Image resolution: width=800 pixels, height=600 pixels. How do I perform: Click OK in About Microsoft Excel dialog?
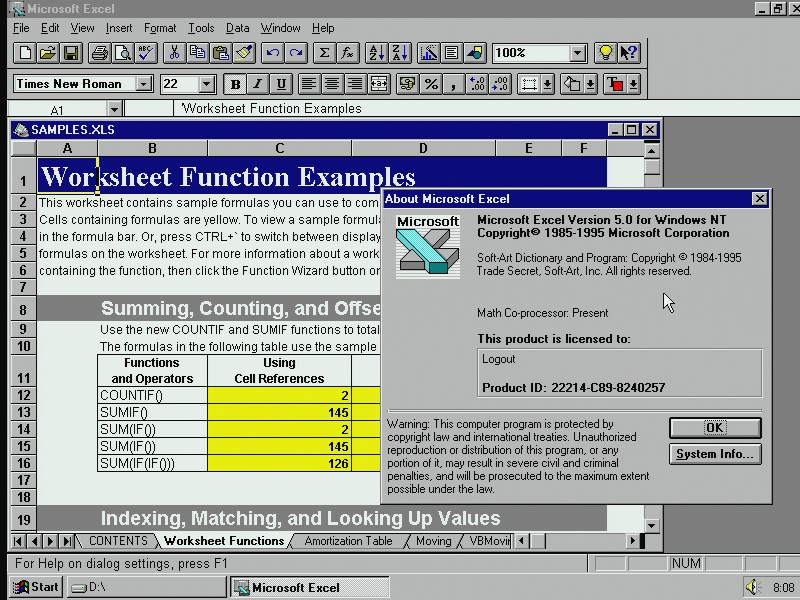point(715,428)
